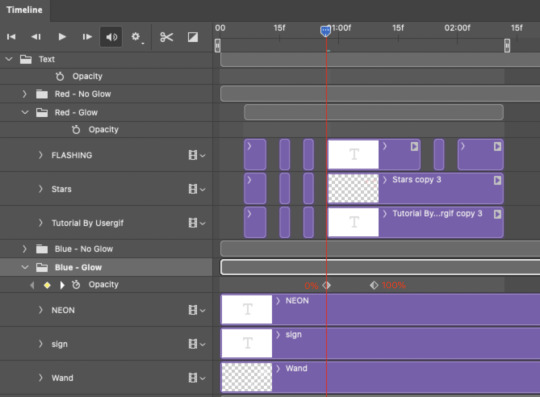Step back to the previous frame
The width and height of the screenshot is (540, 397).
[x=36, y=36]
